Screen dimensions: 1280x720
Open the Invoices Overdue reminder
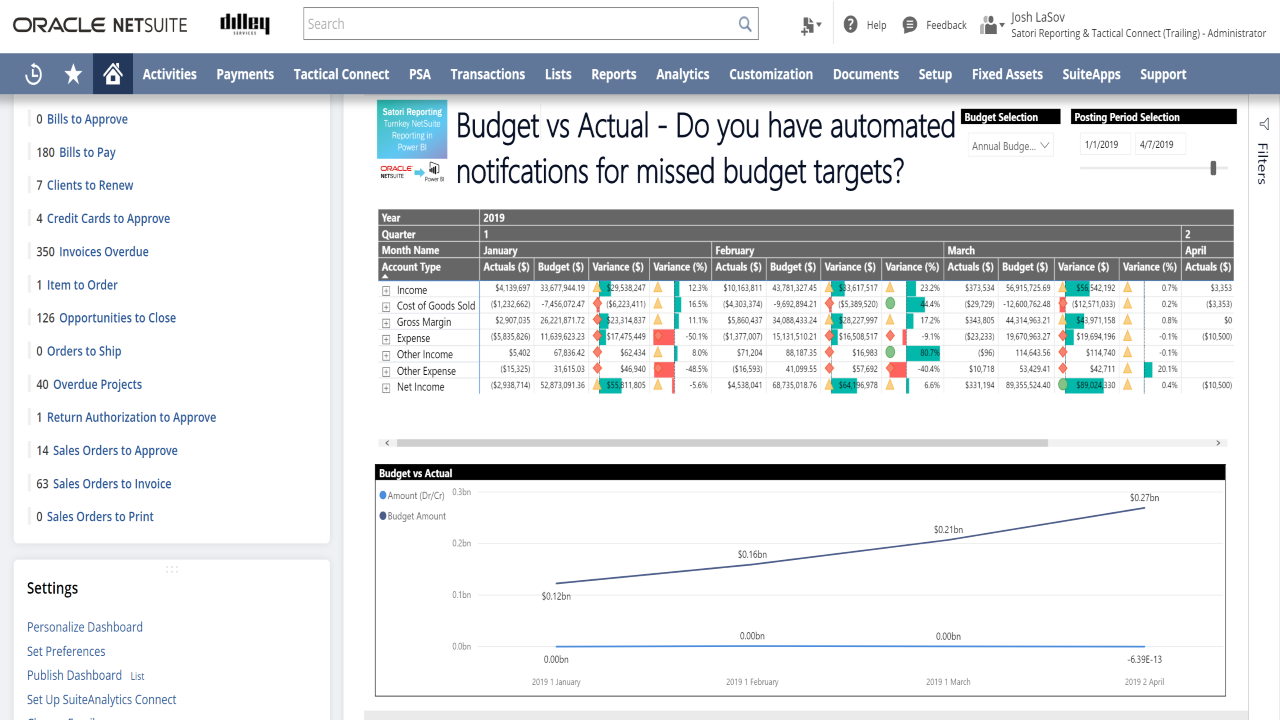104,251
